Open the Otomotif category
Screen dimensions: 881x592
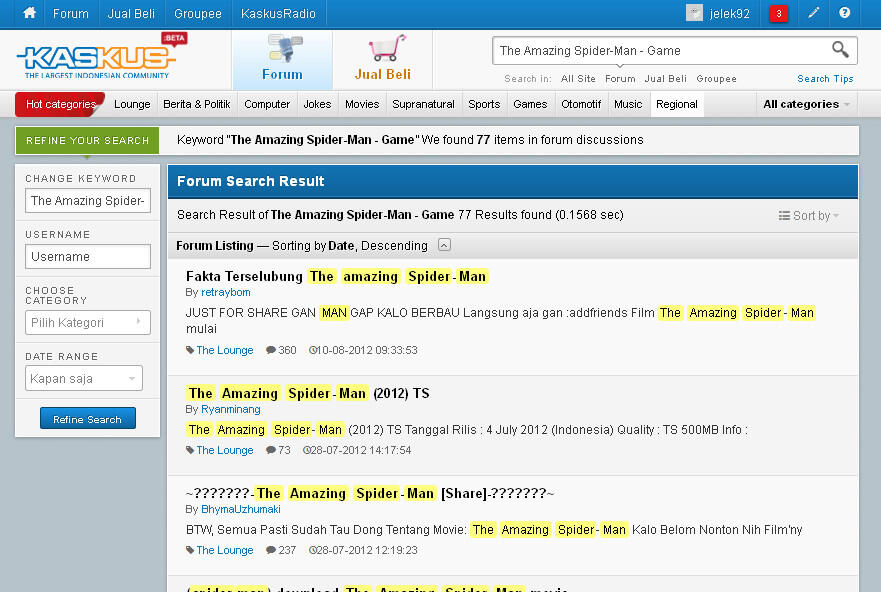coord(581,104)
